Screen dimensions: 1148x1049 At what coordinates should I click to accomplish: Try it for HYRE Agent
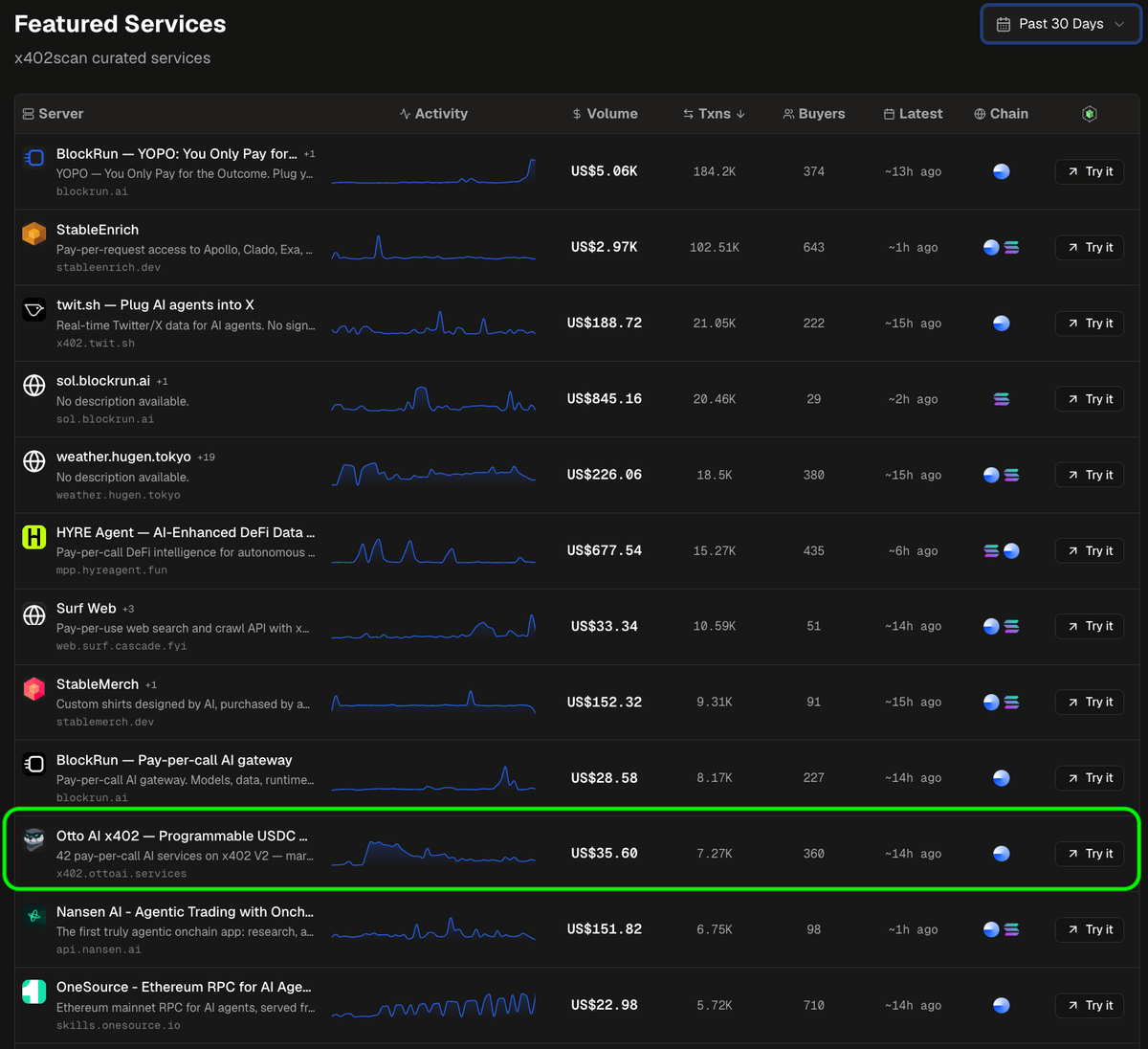click(1090, 550)
